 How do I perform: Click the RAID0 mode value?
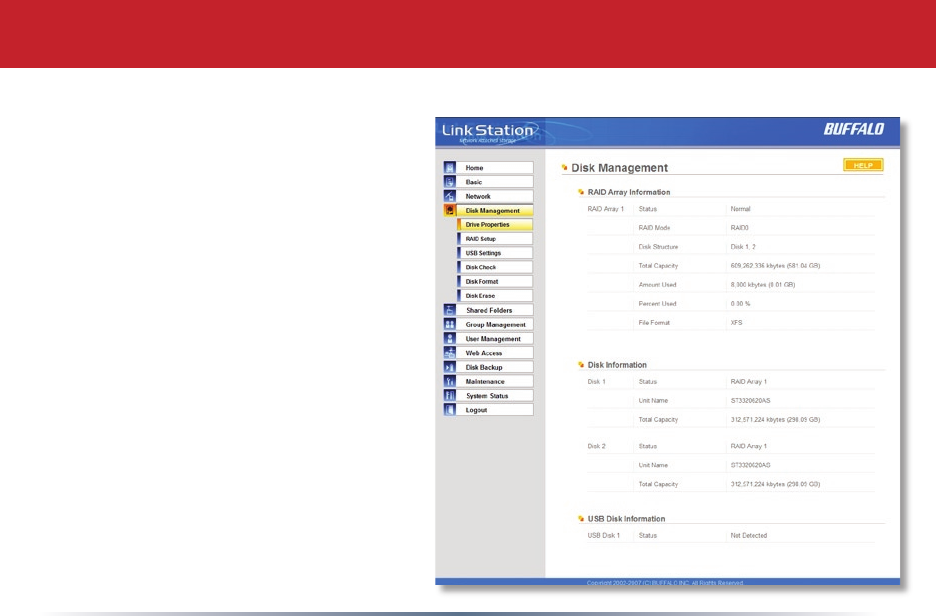coord(739,228)
